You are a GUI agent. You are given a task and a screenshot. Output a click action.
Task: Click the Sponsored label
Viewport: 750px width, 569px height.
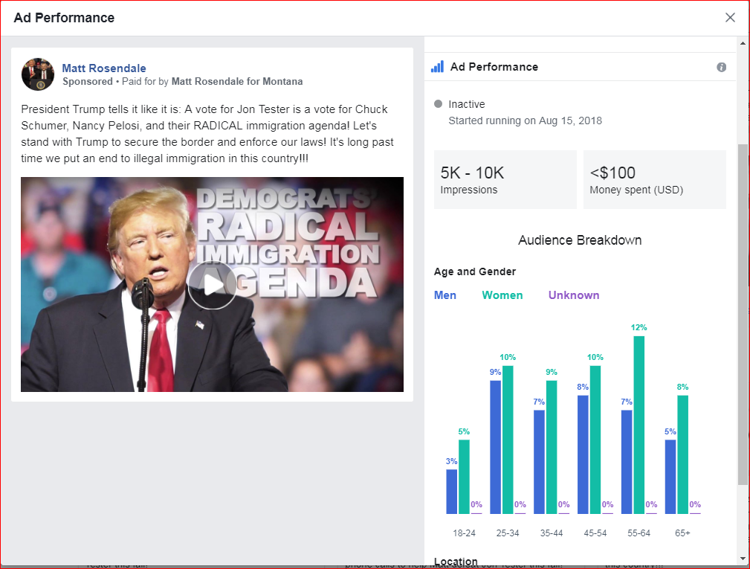coord(88,81)
